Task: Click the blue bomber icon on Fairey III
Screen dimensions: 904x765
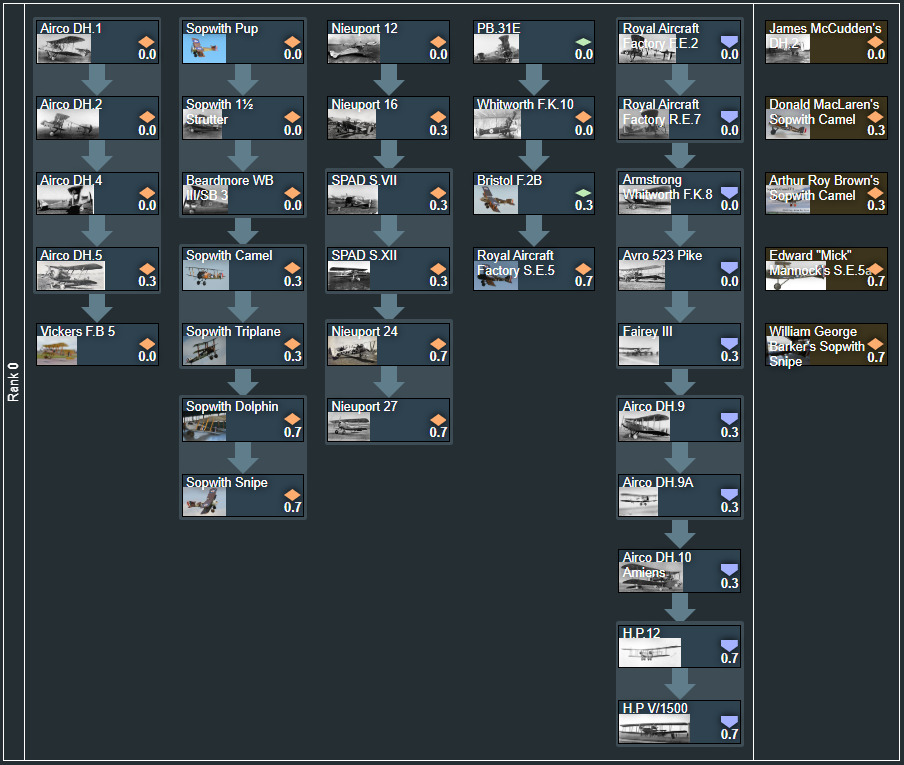Action: (x=729, y=344)
